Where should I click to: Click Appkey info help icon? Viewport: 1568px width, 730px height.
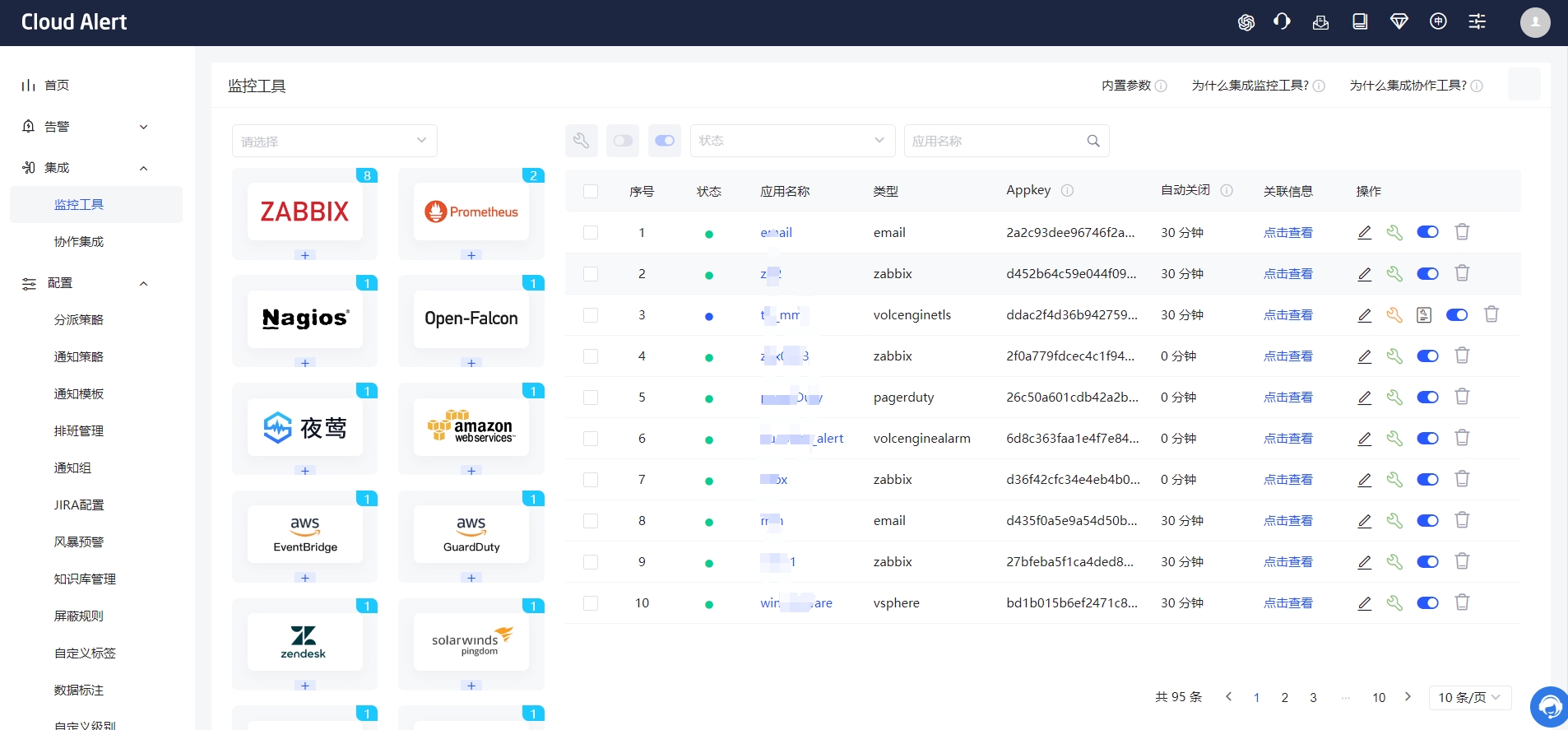click(1067, 190)
